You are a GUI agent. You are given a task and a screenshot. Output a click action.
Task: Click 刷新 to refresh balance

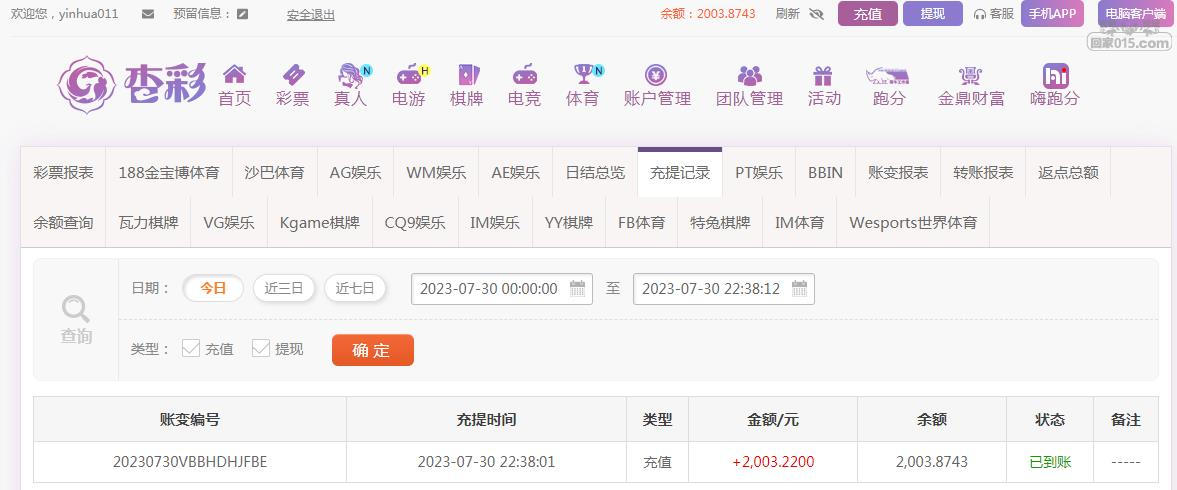pyautogui.click(x=787, y=14)
